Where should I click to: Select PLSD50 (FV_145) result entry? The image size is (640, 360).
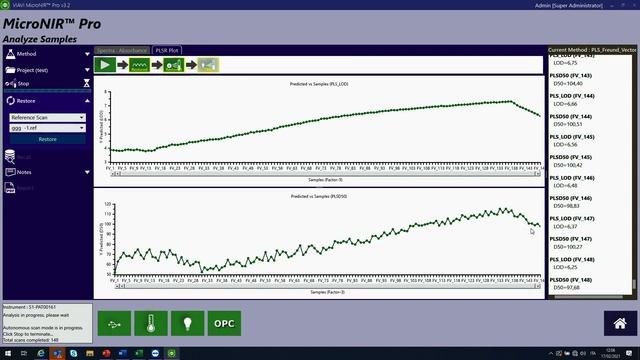click(571, 157)
